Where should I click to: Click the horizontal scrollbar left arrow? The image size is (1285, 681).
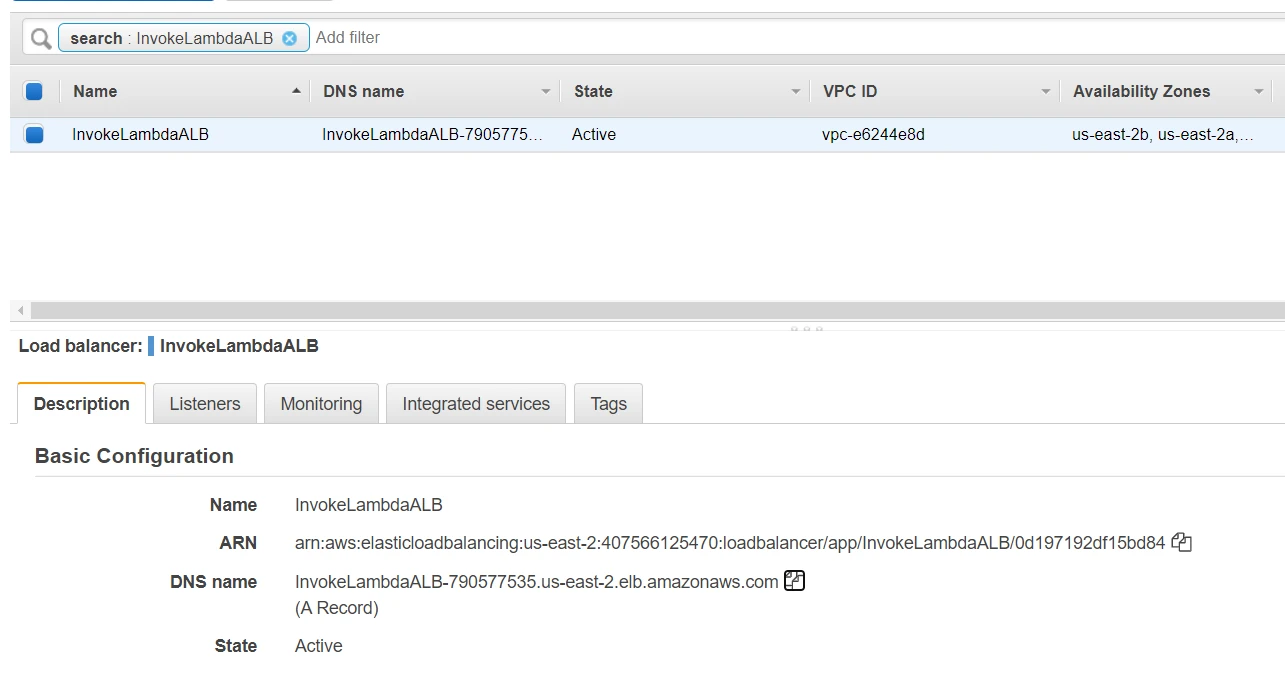(x=21, y=311)
